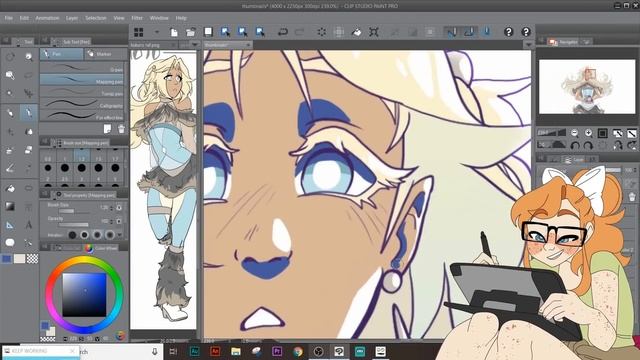Choose the For effect line sub tool
The image size is (640, 360).
[82, 116]
